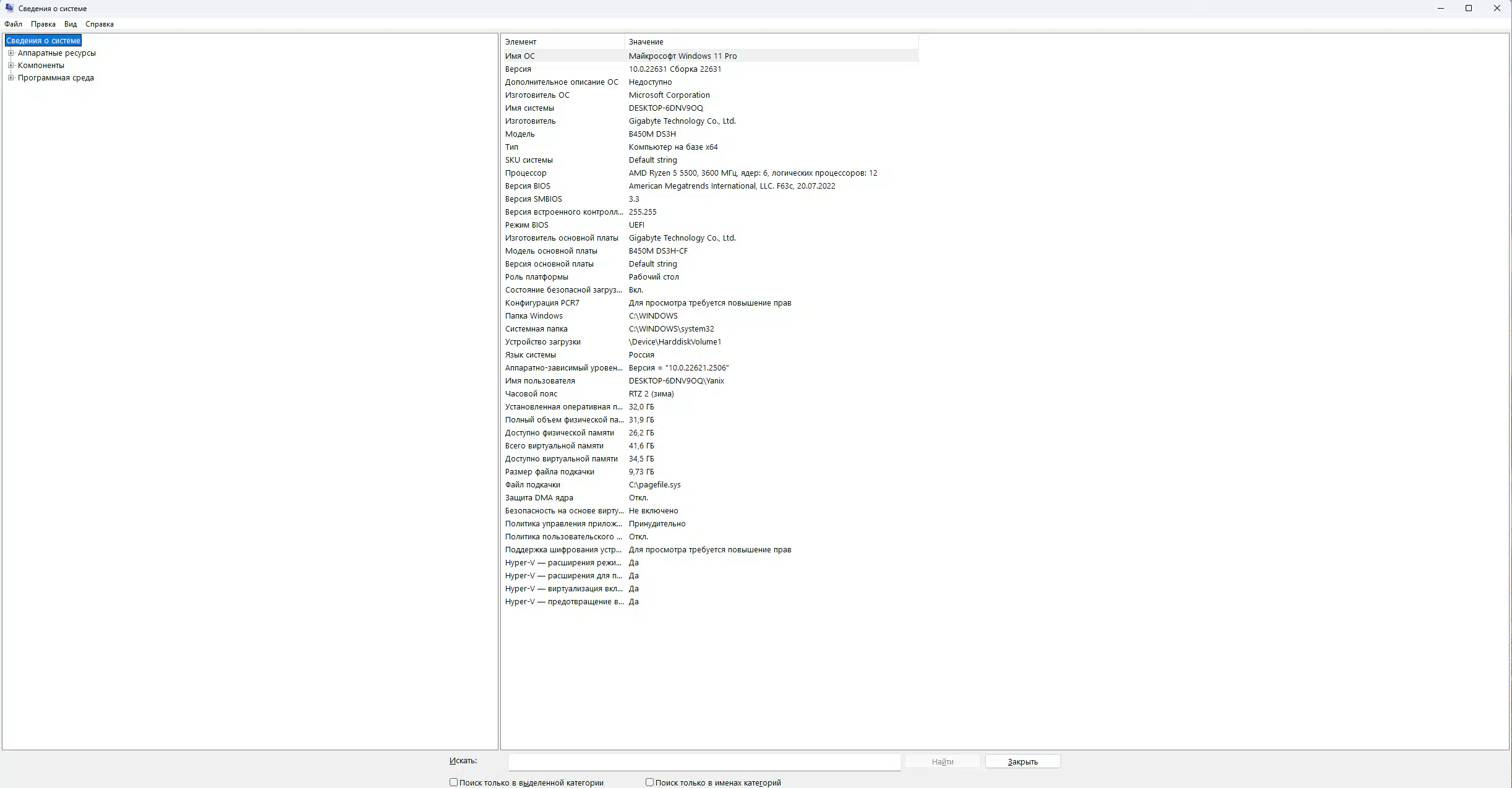Open the Вид menu
Image resolution: width=1512 pixels, height=788 pixels.
(x=70, y=24)
